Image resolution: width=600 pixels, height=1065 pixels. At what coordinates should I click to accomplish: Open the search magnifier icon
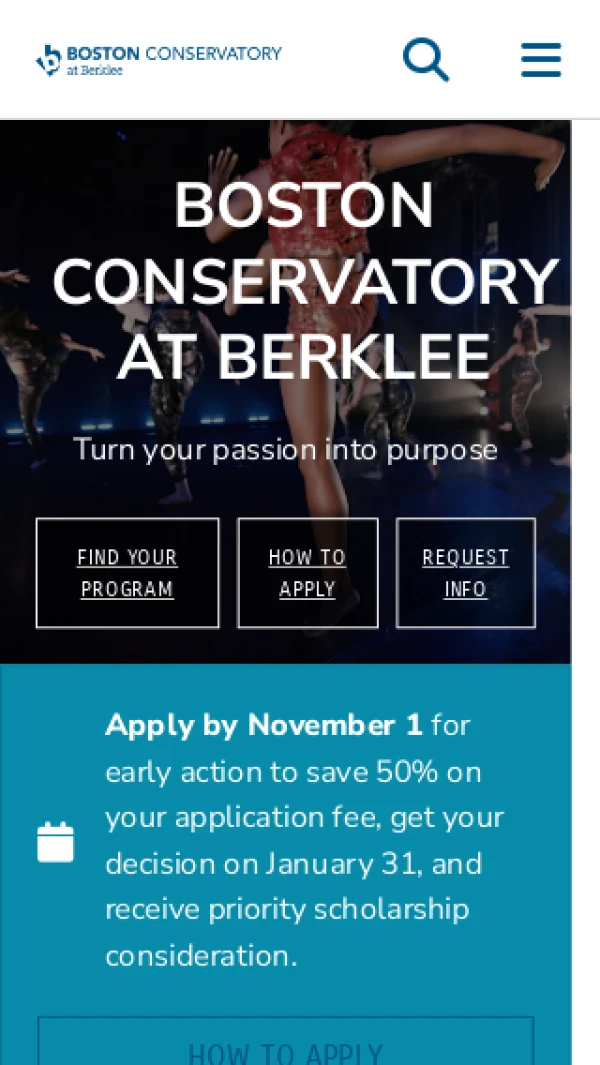click(x=425, y=59)
